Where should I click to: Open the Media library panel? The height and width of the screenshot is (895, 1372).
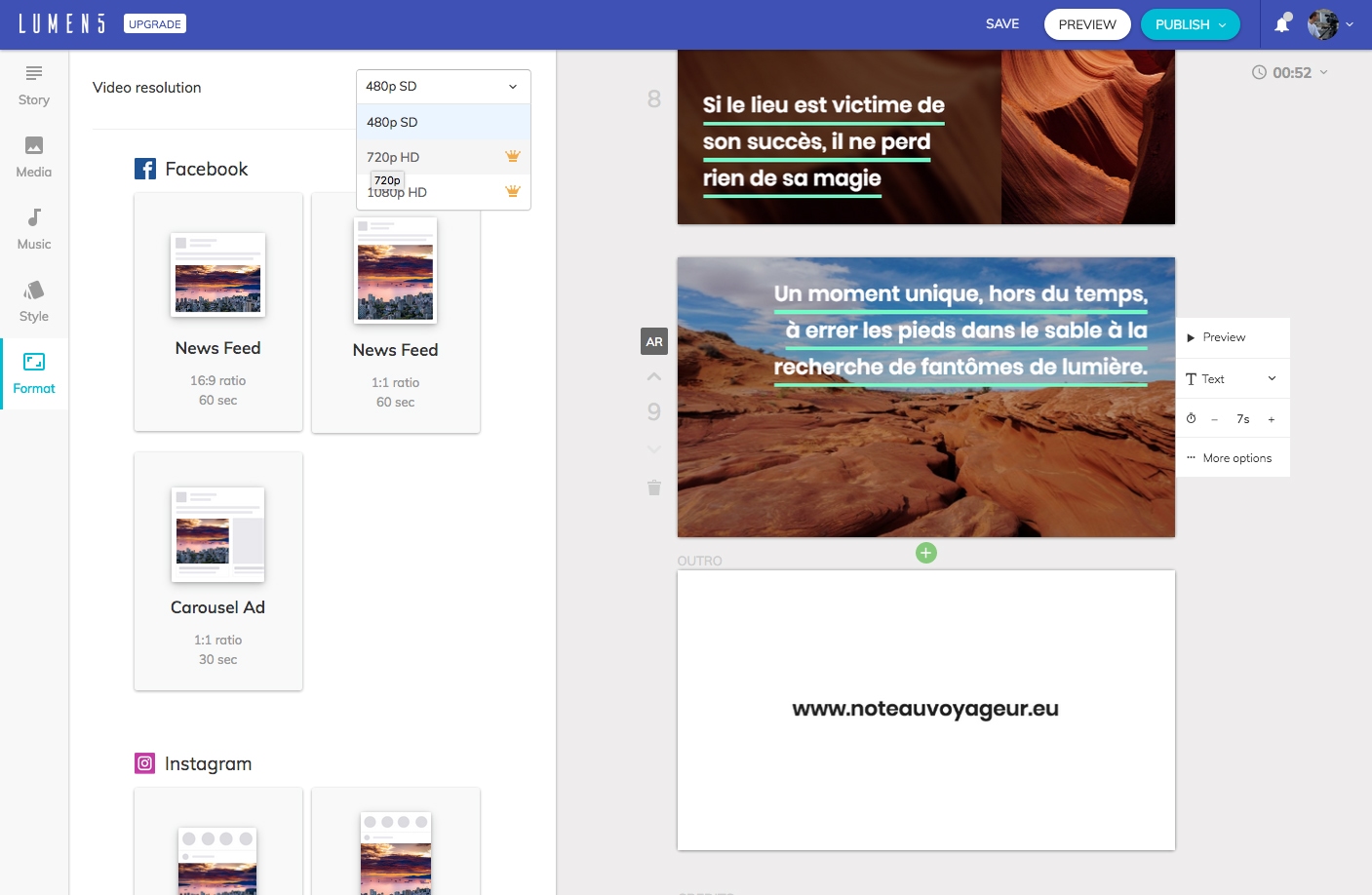click(34, 157)
